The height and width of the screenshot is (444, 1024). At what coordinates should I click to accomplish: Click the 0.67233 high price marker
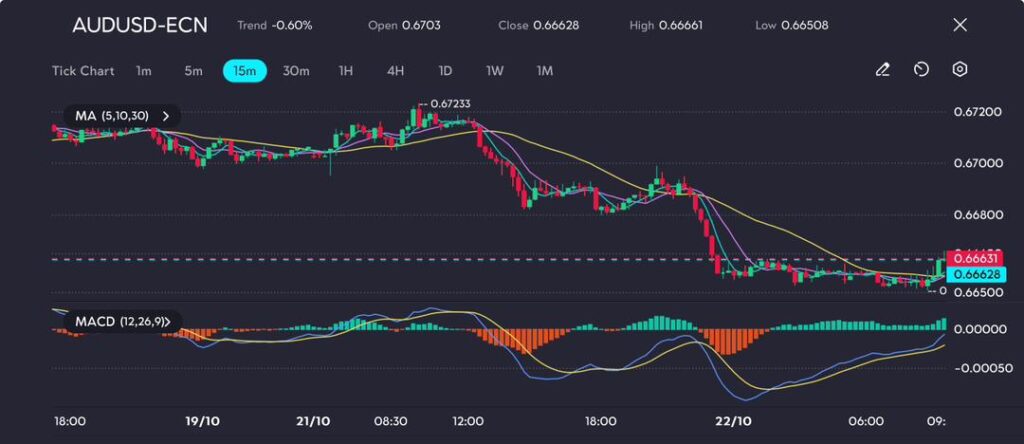450,103
